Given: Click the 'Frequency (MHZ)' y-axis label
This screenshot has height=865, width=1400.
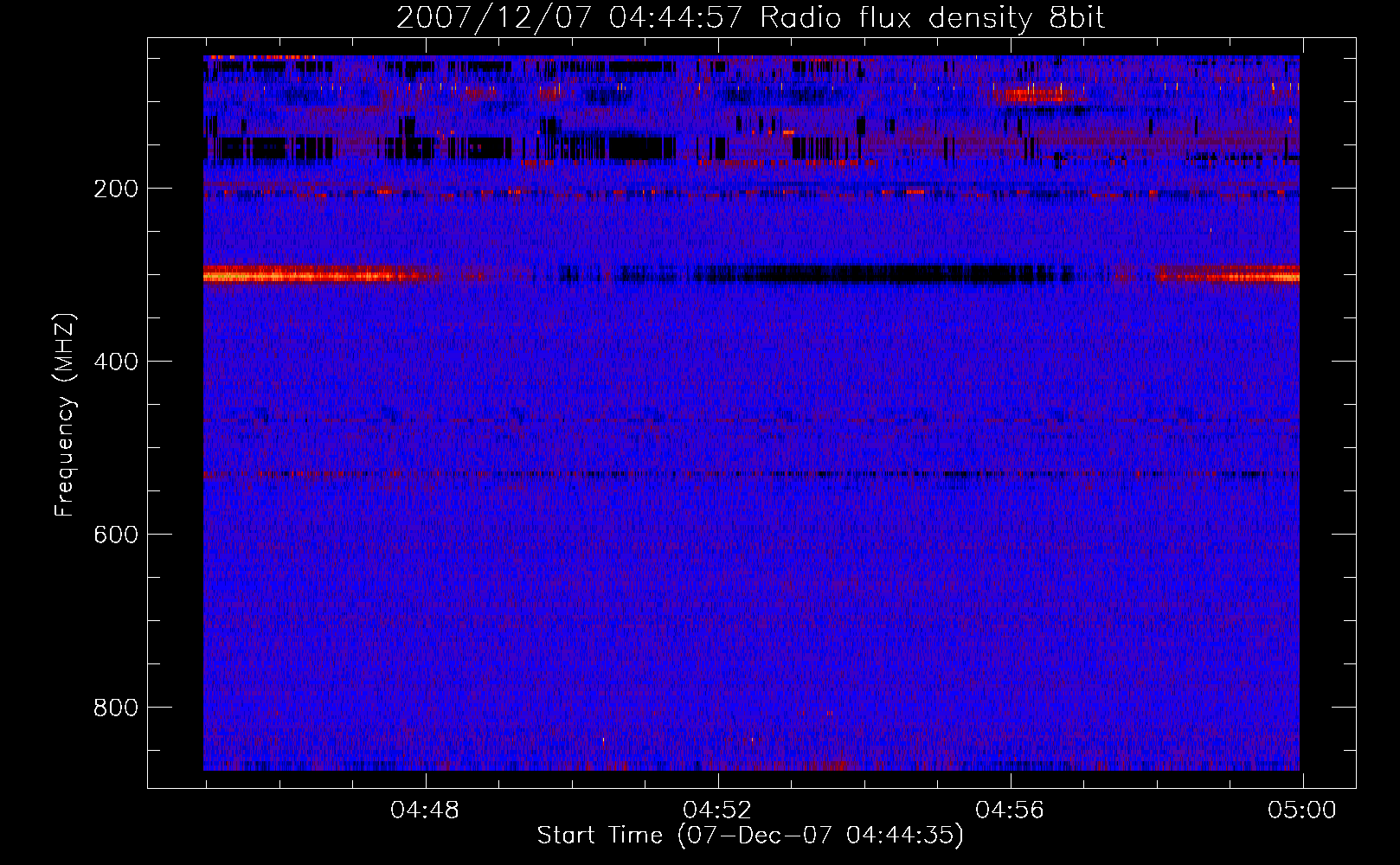Looking at the screenshot, I should [66, 415].
